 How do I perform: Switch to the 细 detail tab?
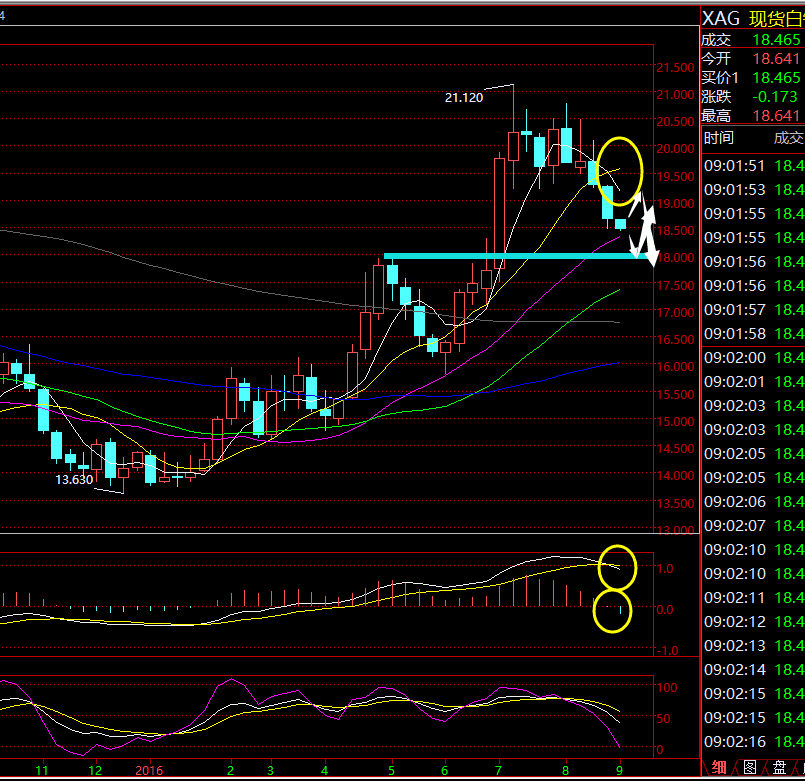(719, 768)
